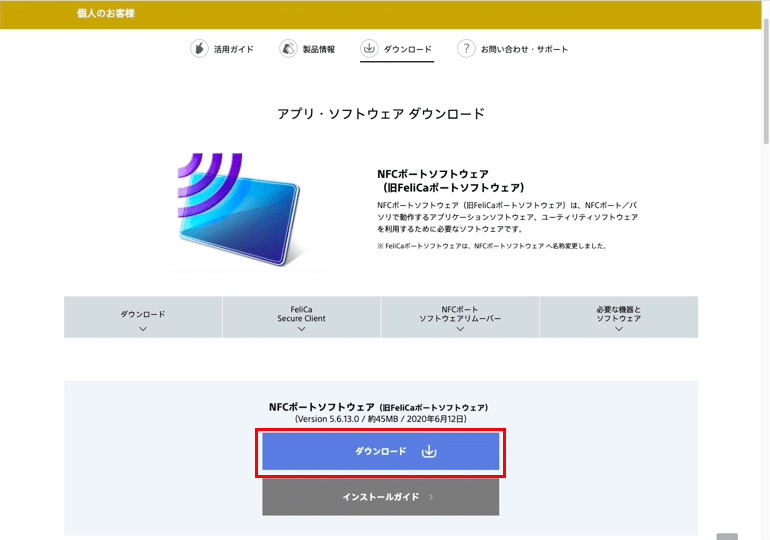Click the 活用ガイド hand icon
Image resolution: width=770 pixels, height=540 pixels.
click(199, 49)
